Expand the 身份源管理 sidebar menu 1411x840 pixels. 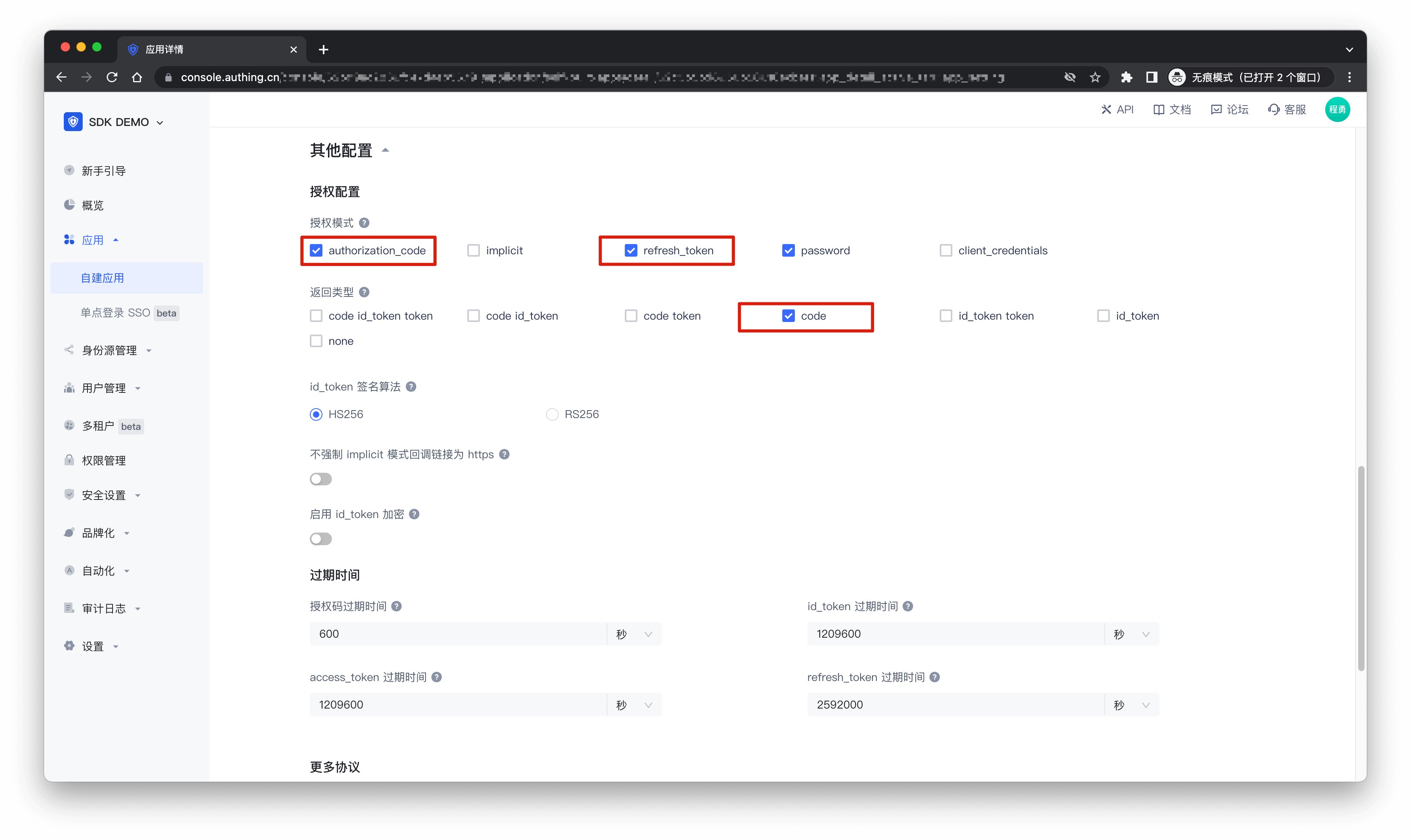coord(109,350)
